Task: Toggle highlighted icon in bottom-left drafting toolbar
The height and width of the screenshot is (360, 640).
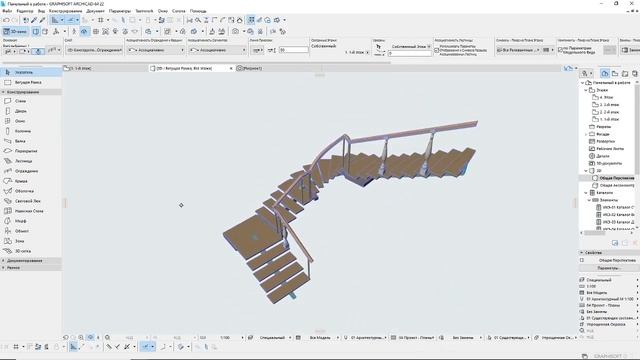Action: 73,347
